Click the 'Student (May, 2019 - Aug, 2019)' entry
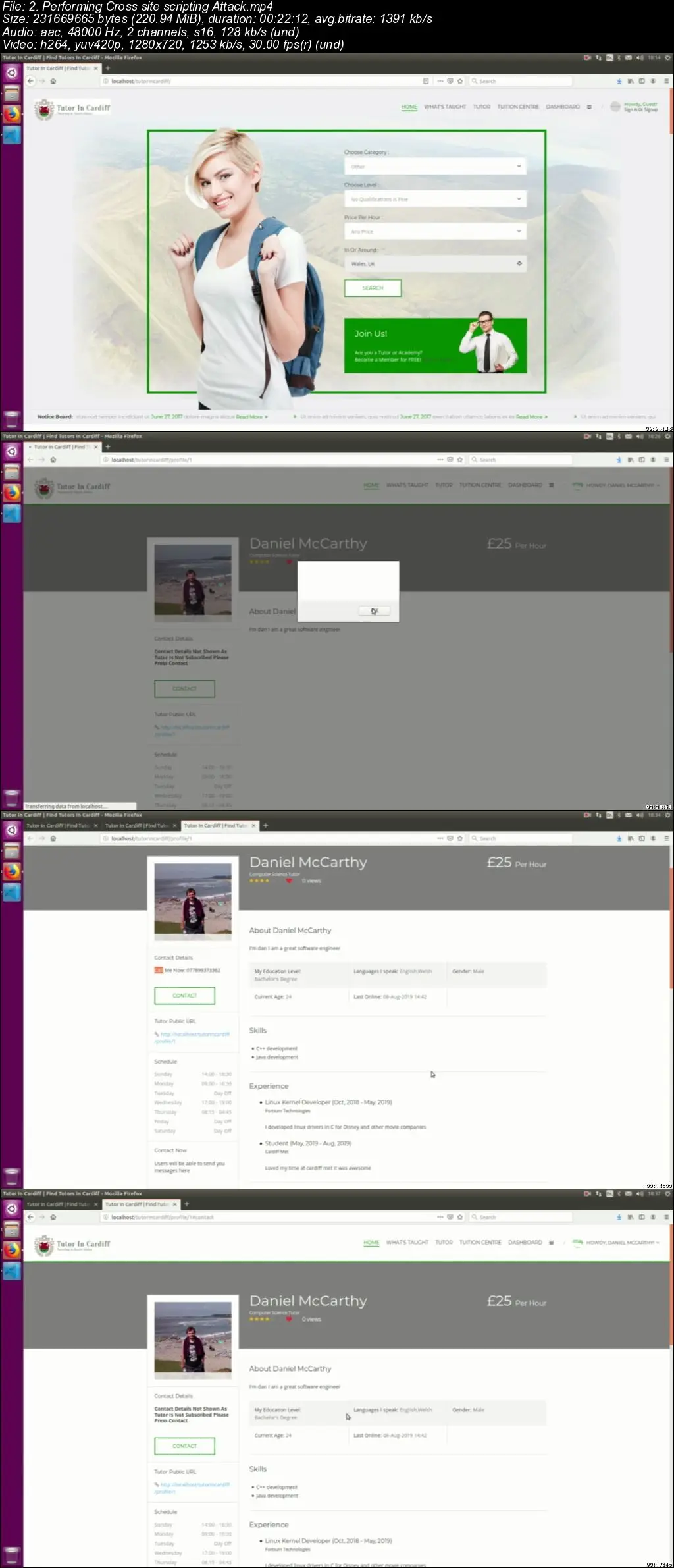 [308, 1143]
